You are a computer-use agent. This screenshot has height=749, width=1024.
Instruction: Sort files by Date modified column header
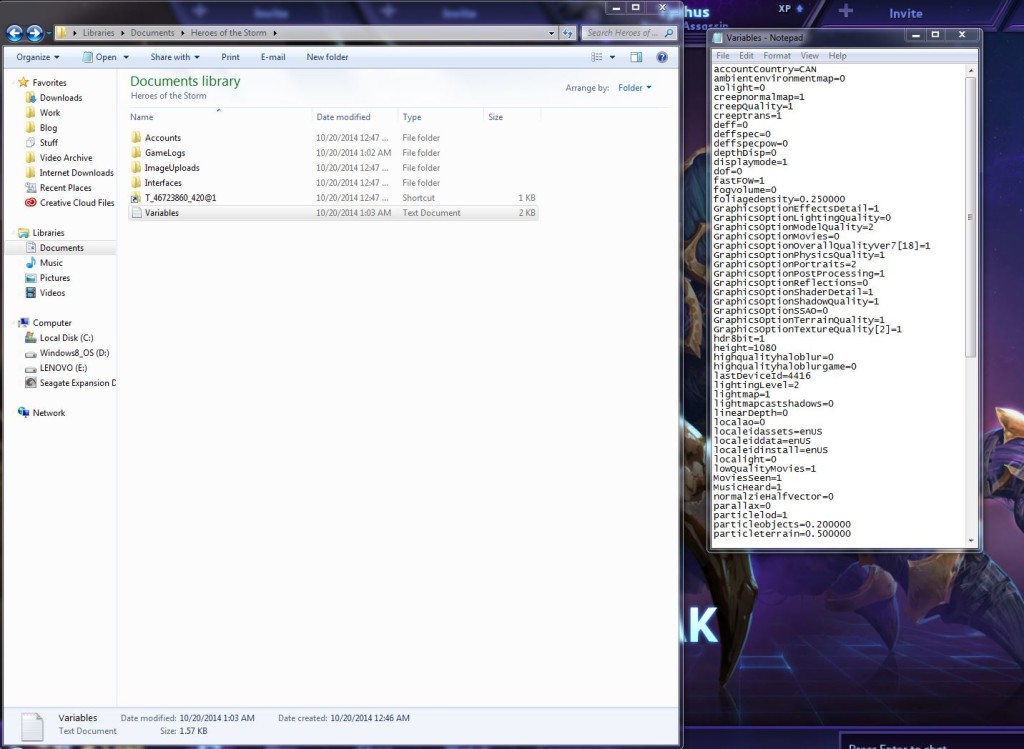(355, 117)
